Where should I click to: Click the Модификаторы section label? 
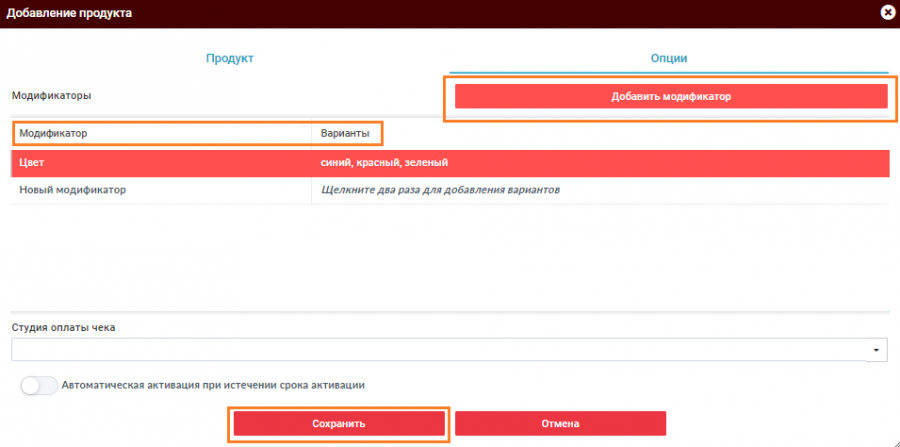click(51, 96)
